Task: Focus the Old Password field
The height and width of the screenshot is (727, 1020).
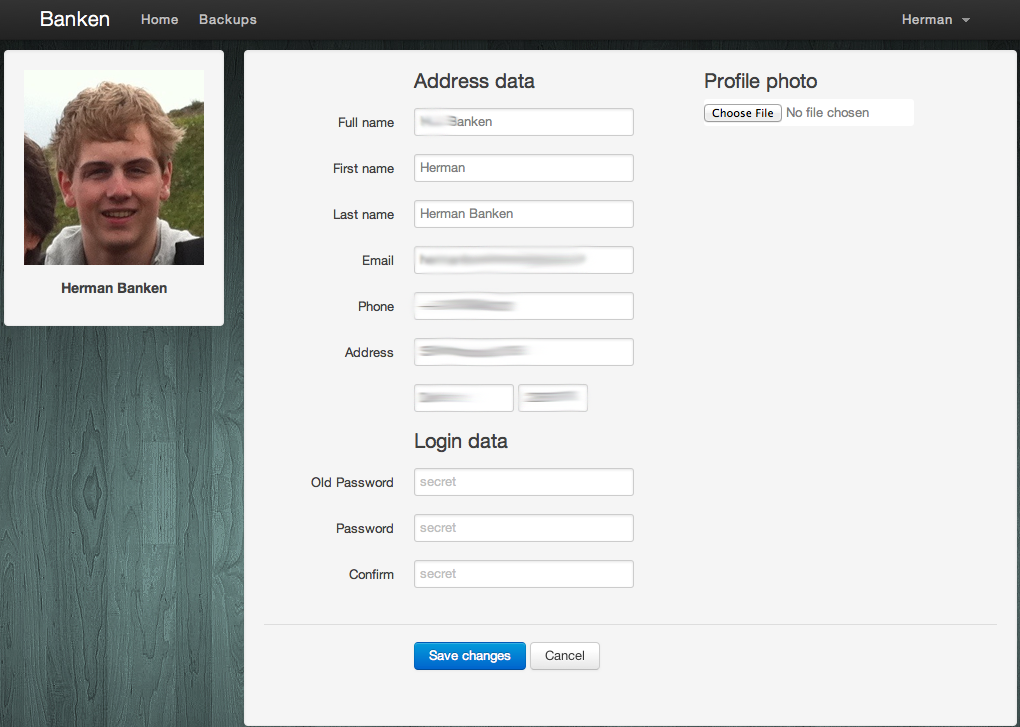Action: pos(524,482)
